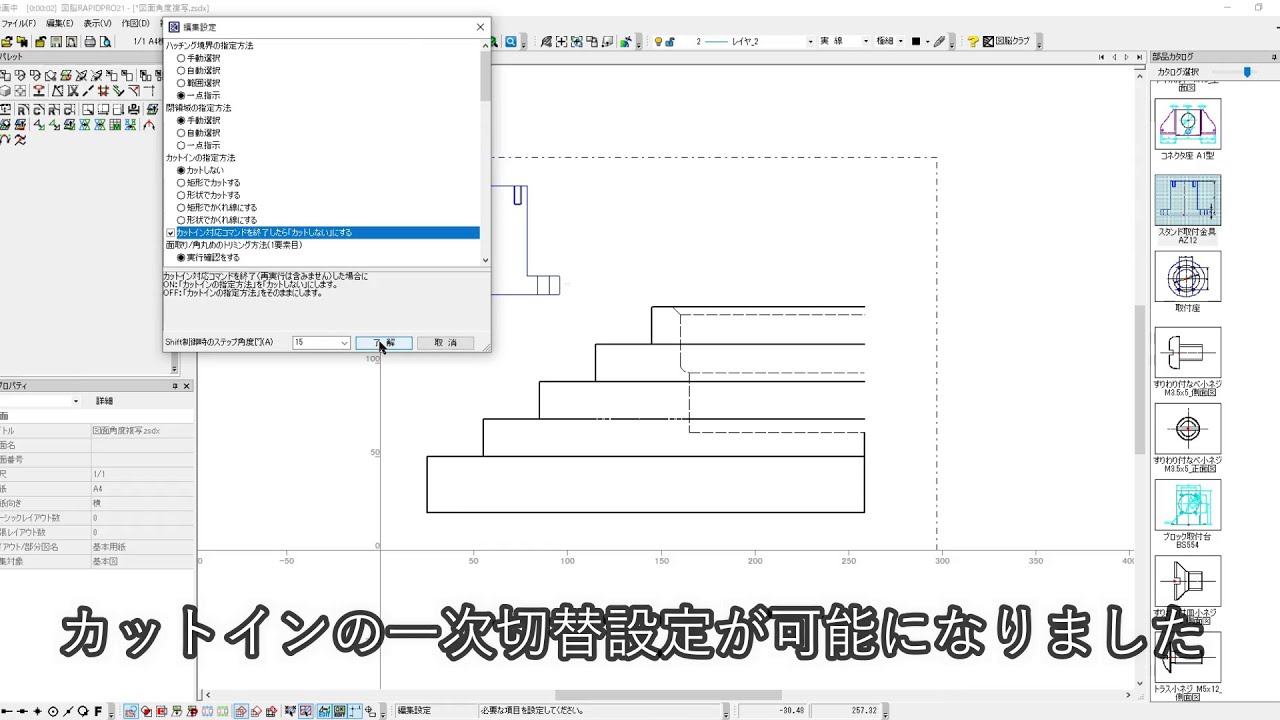Select the スタンド取付金具 AZ12 catalog thumbnail
1280x720 pixels.
tap(1188, 197)
